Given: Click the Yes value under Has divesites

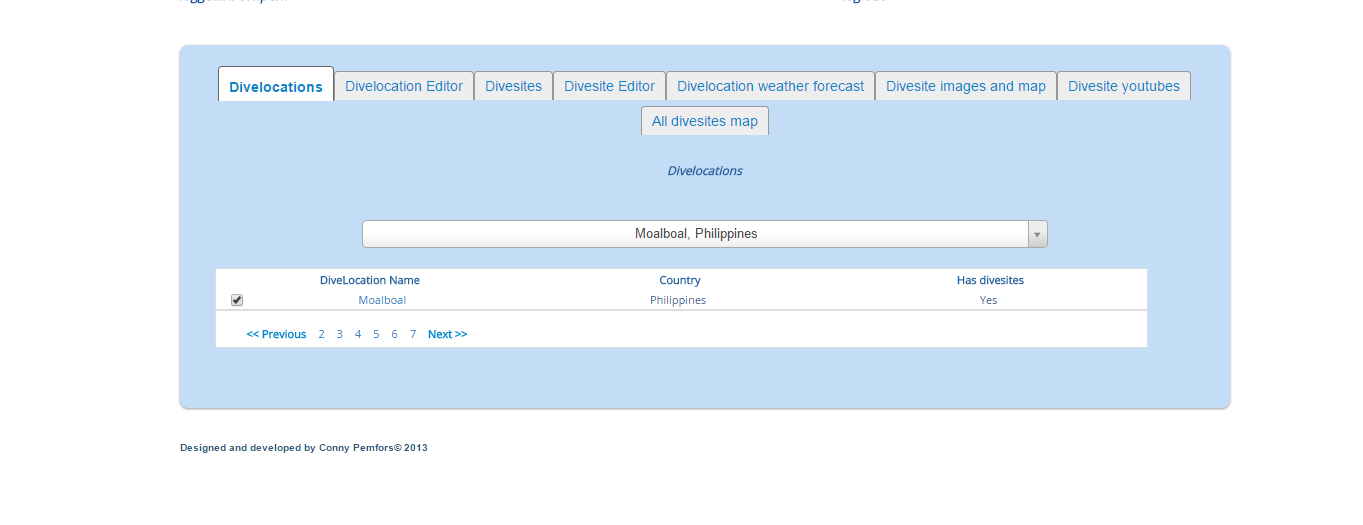Looking at the screenshot, I should coord(988,300).
